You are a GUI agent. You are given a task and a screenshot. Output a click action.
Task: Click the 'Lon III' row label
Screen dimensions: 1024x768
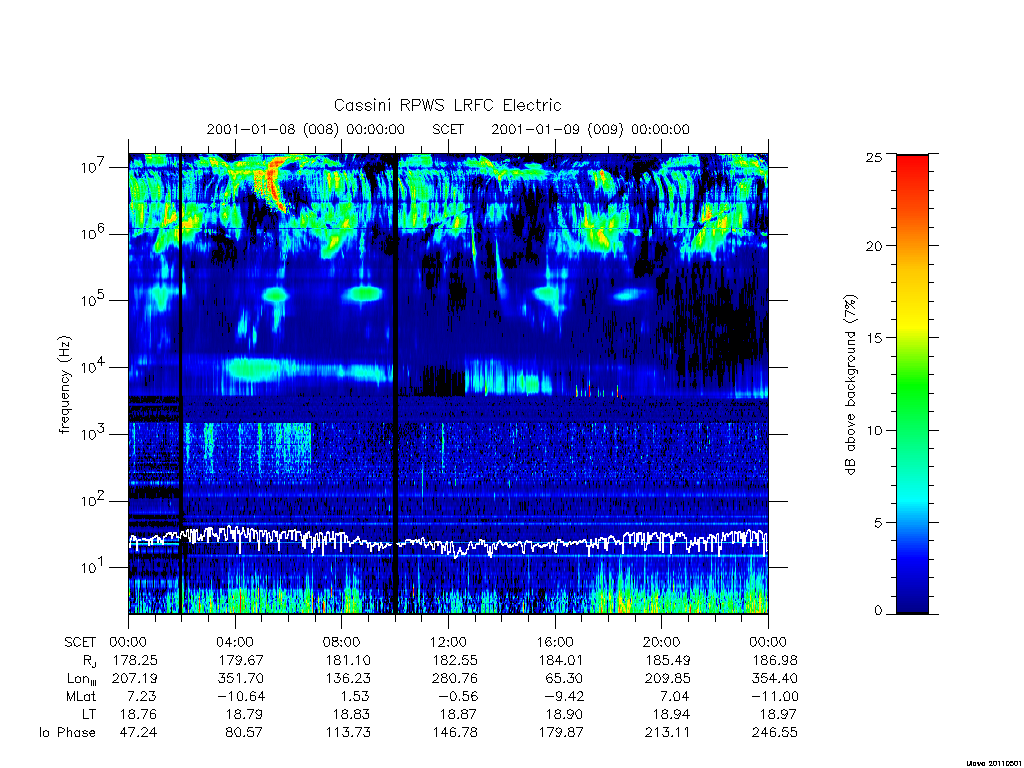click(x=82, y=679)
